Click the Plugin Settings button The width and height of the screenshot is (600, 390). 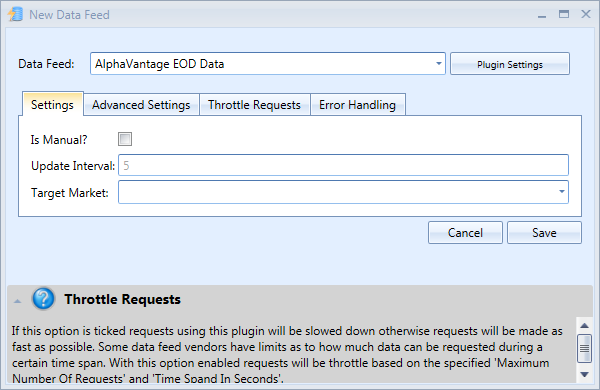click(510, 64)
